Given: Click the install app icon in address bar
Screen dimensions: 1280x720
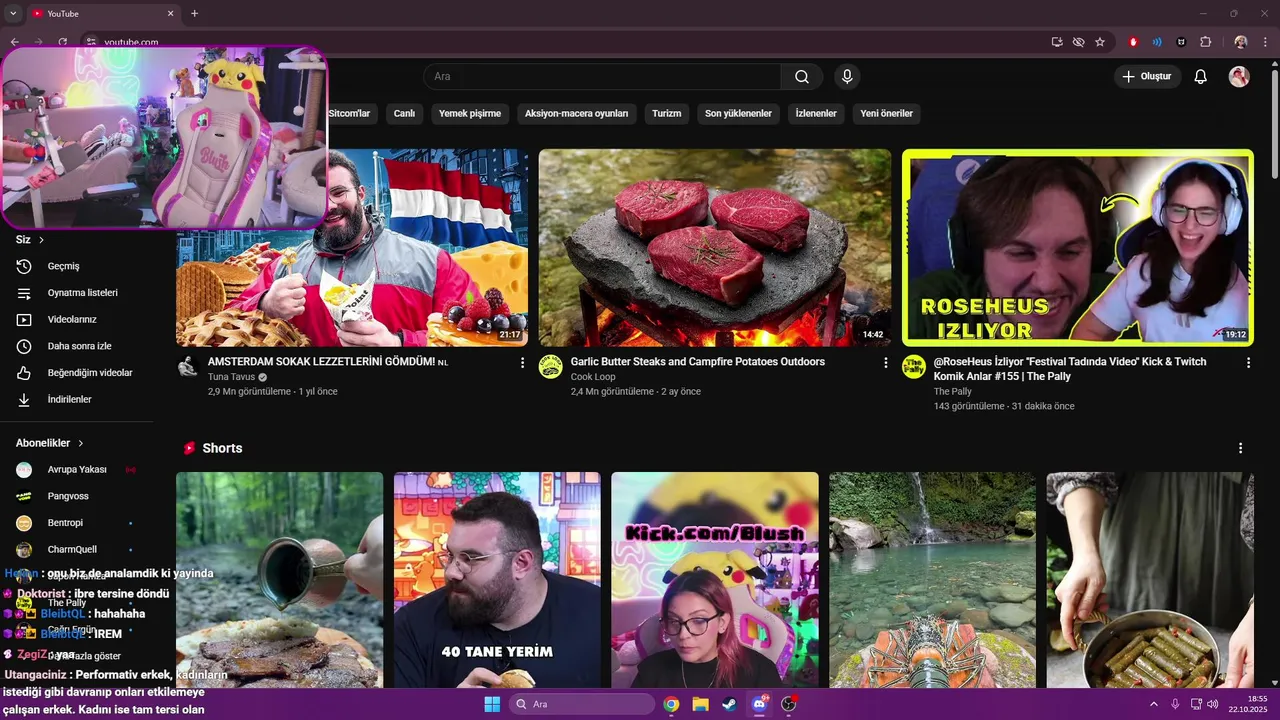Looking at the screenshot, I should click(x=1057, y=42).
